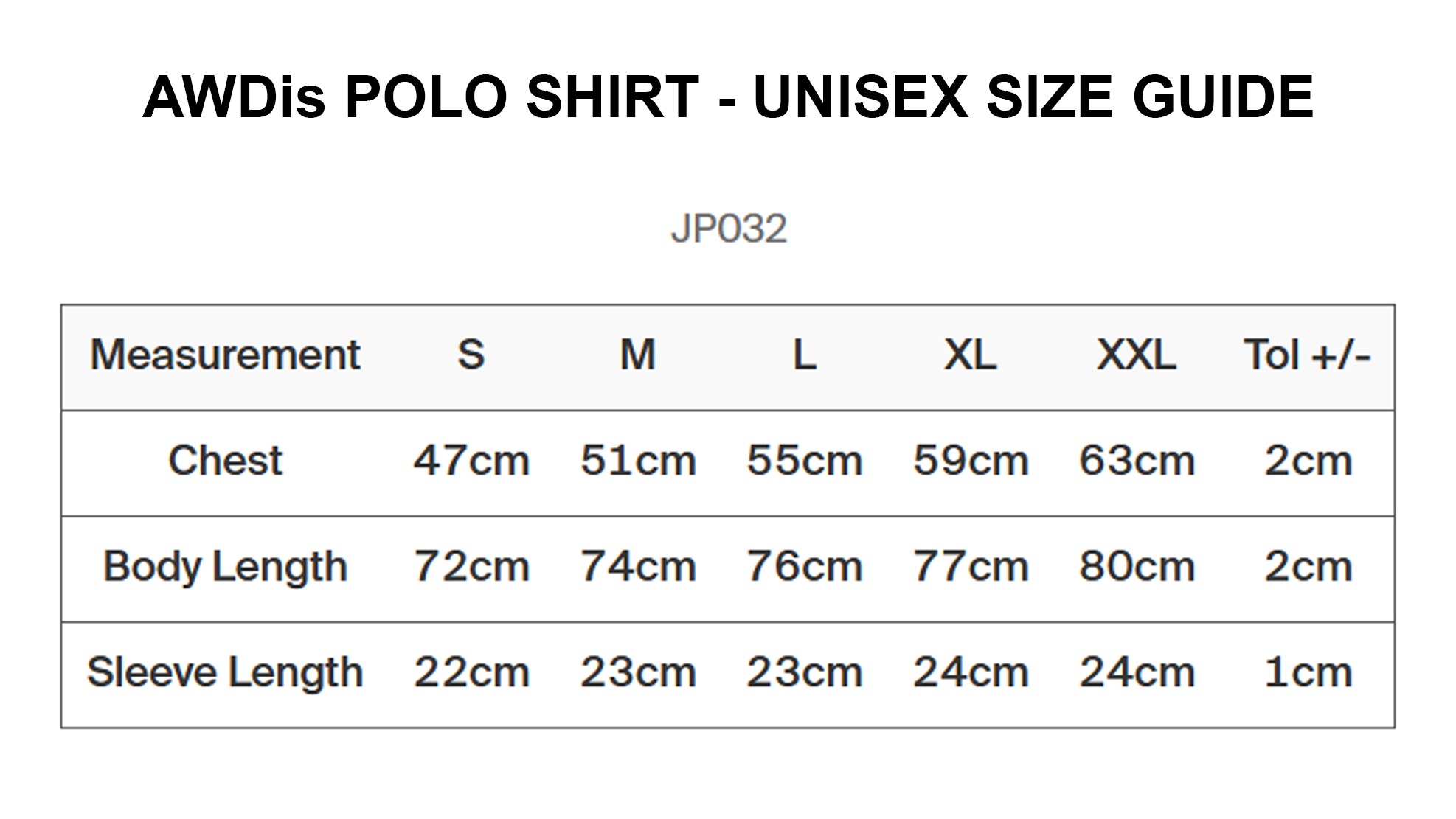
Task: Click the JP032 product code text
Action: 729,229
